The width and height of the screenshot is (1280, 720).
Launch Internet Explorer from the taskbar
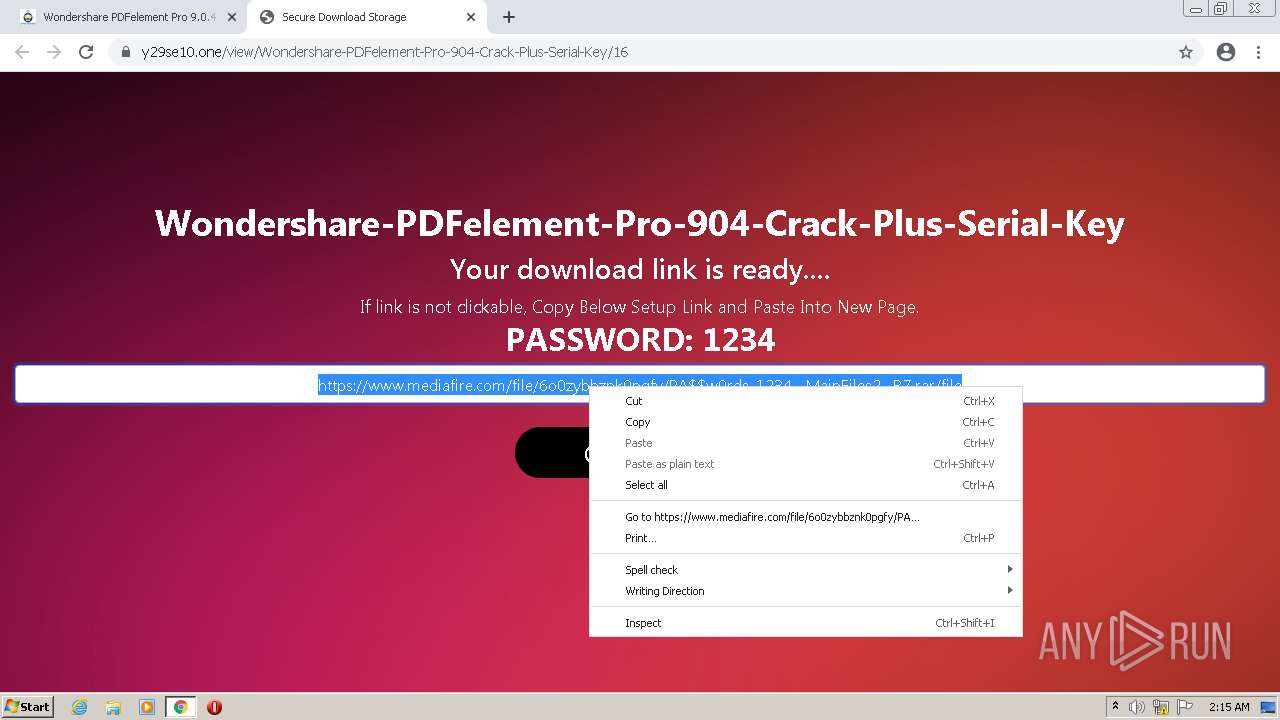(x=80, y=707)
